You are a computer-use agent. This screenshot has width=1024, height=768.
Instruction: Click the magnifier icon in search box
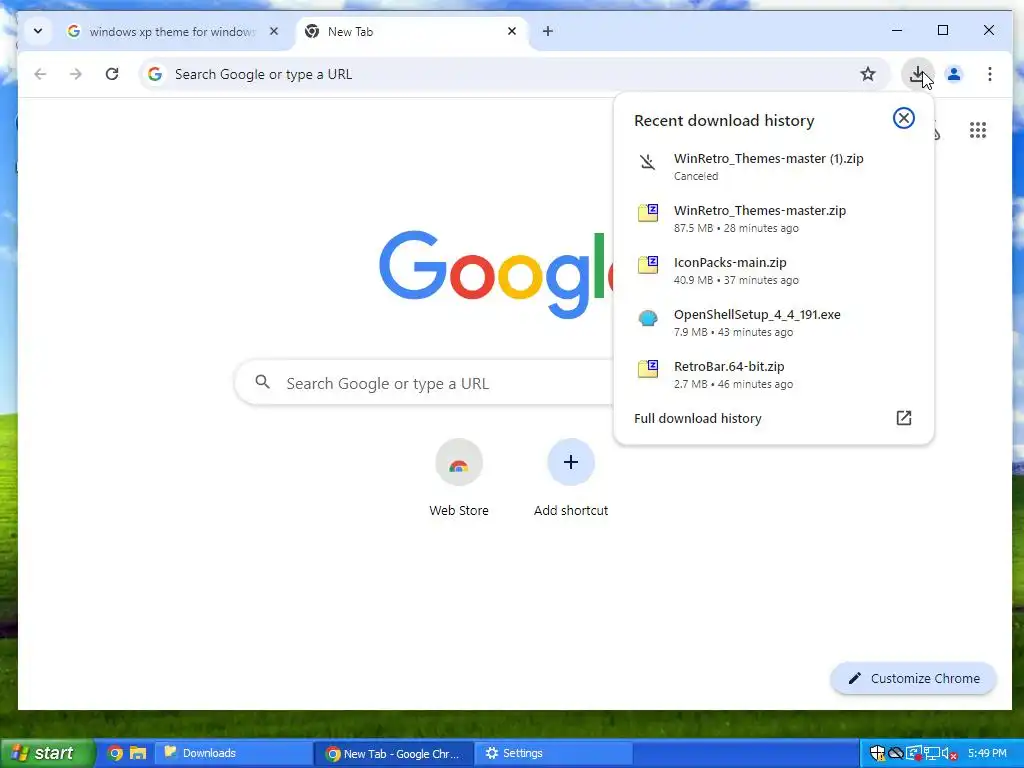pyautogui.click(x=263, y=382)
